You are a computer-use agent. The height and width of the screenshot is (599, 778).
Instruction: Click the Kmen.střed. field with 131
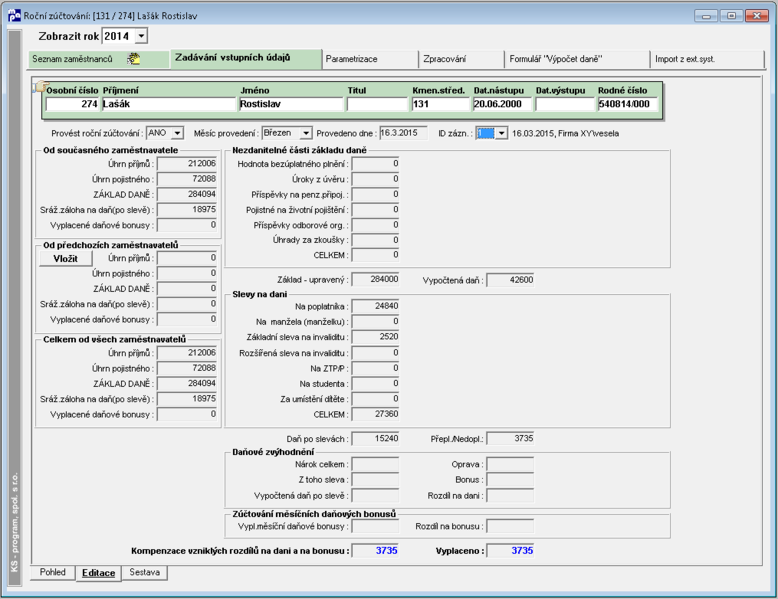point(440,104)
